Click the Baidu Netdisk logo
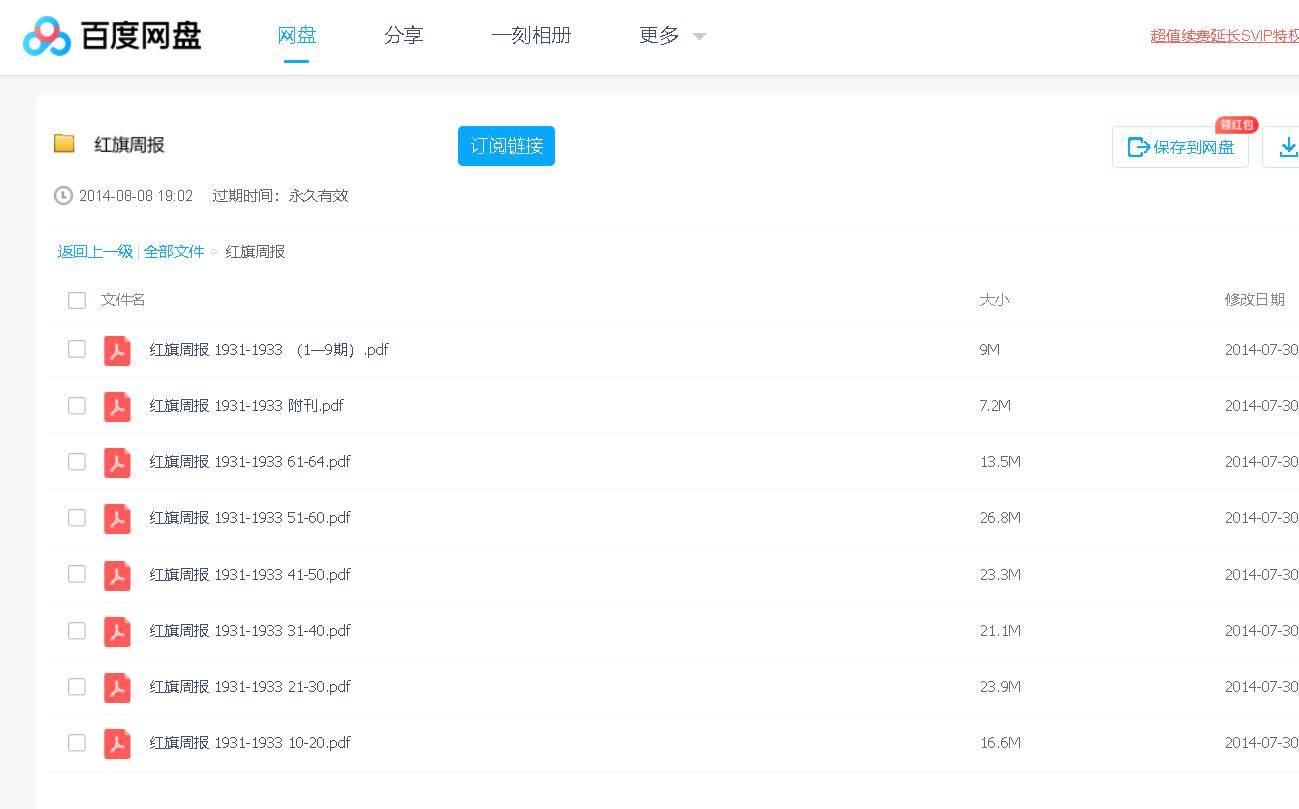This screenshot has width=1299, height=809. coord(112,36)
